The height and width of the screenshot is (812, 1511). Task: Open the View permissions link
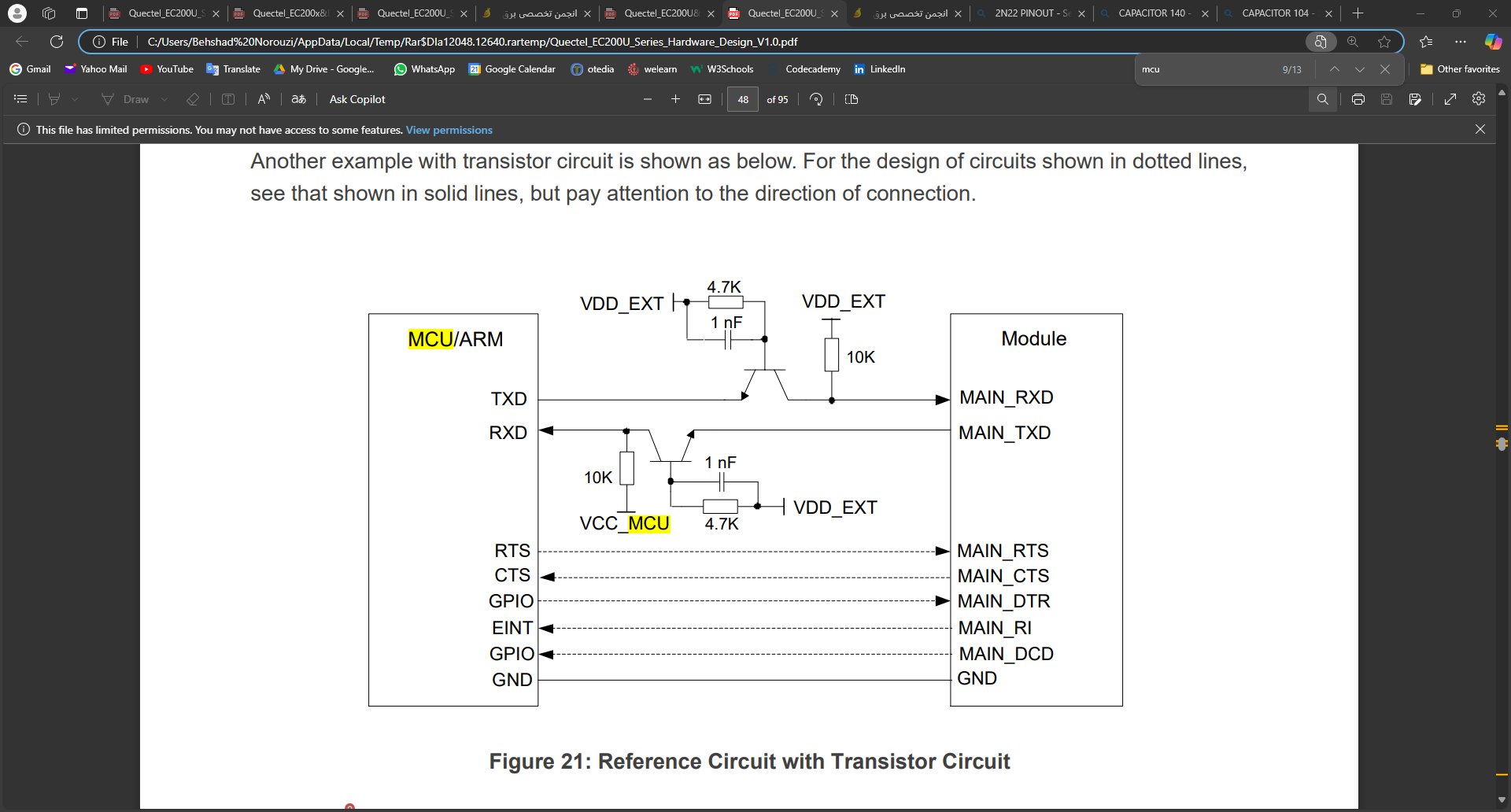(449, 130)
